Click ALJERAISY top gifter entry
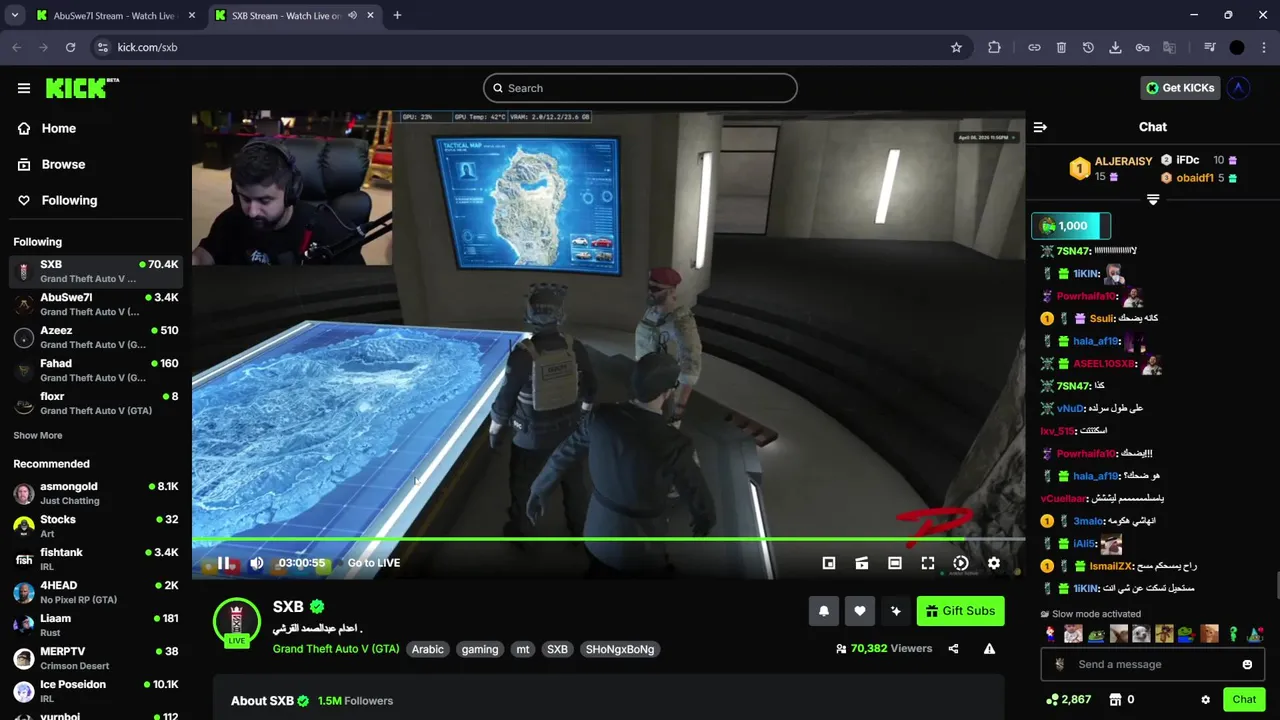The image size is (1280, 720). (1111, 168)
